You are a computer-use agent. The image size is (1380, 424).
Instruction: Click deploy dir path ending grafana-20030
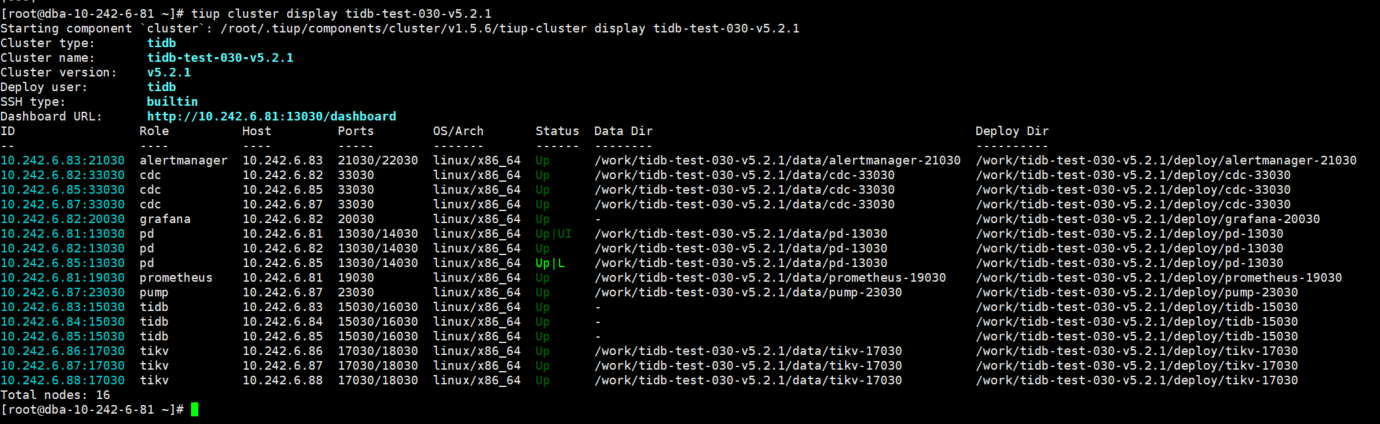(x=1148, y=219)
